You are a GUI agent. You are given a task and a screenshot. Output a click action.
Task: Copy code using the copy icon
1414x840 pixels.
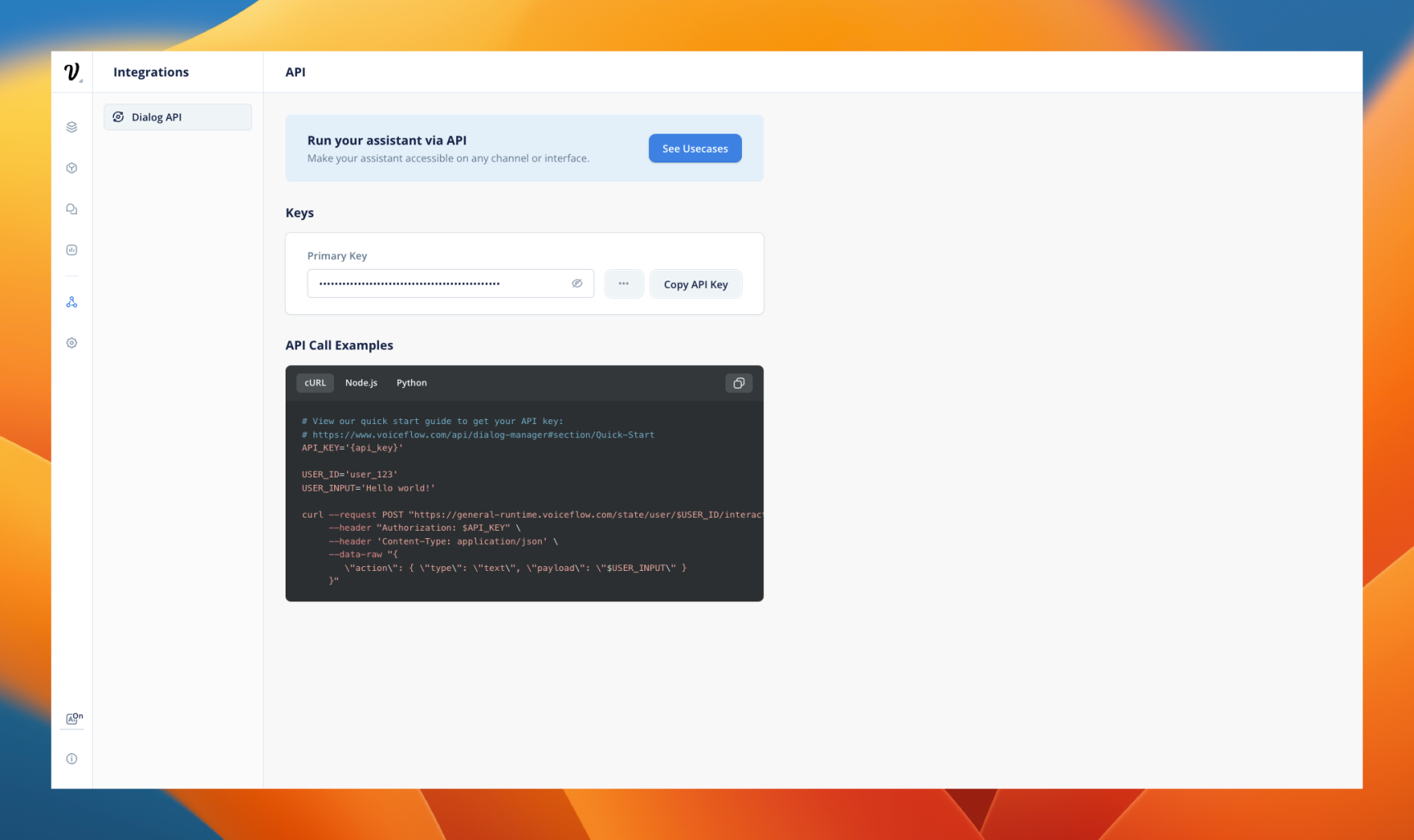click(x=739, y=383)
